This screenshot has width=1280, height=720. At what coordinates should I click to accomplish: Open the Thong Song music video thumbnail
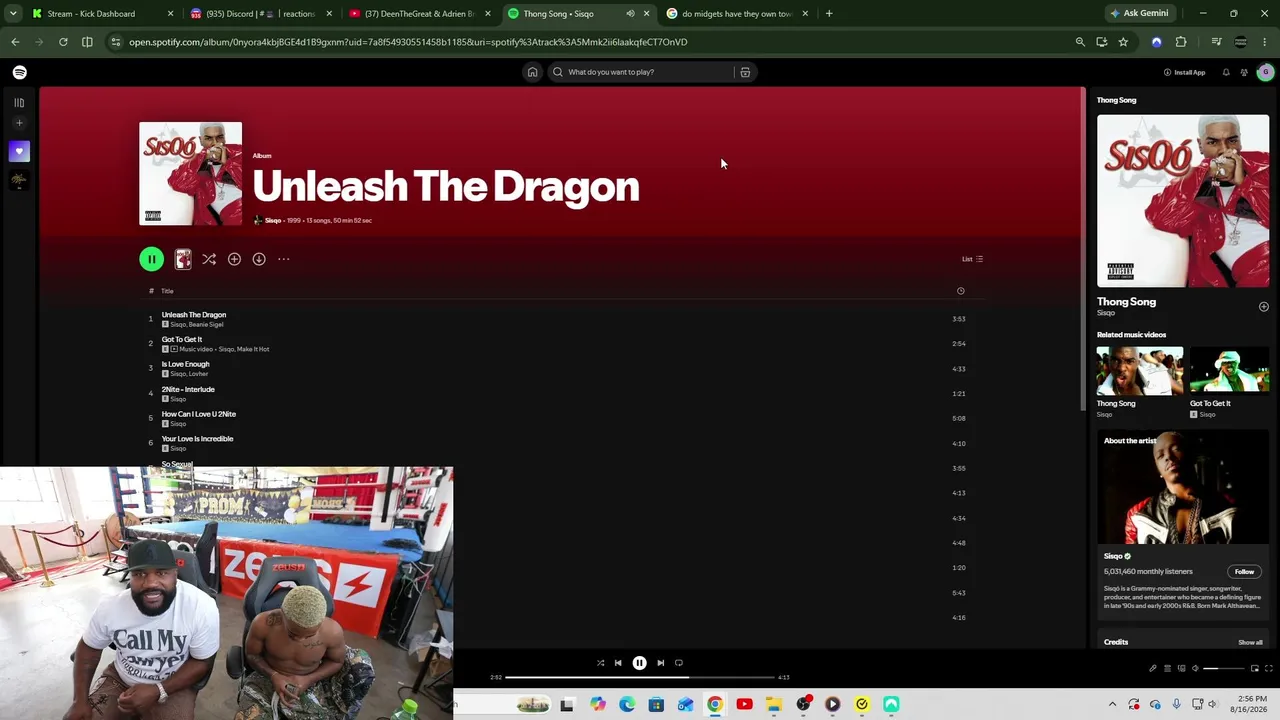coord(1139,371)
